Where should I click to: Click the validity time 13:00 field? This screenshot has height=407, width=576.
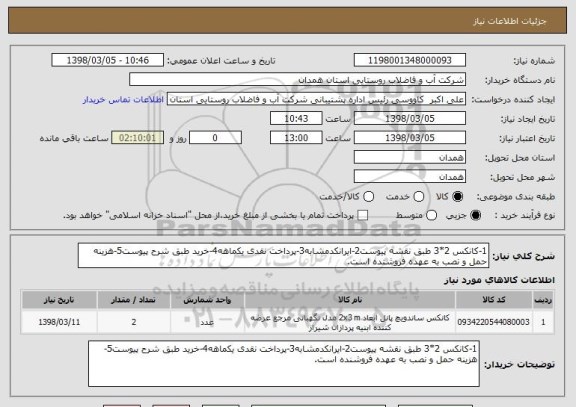coord(296,138)
